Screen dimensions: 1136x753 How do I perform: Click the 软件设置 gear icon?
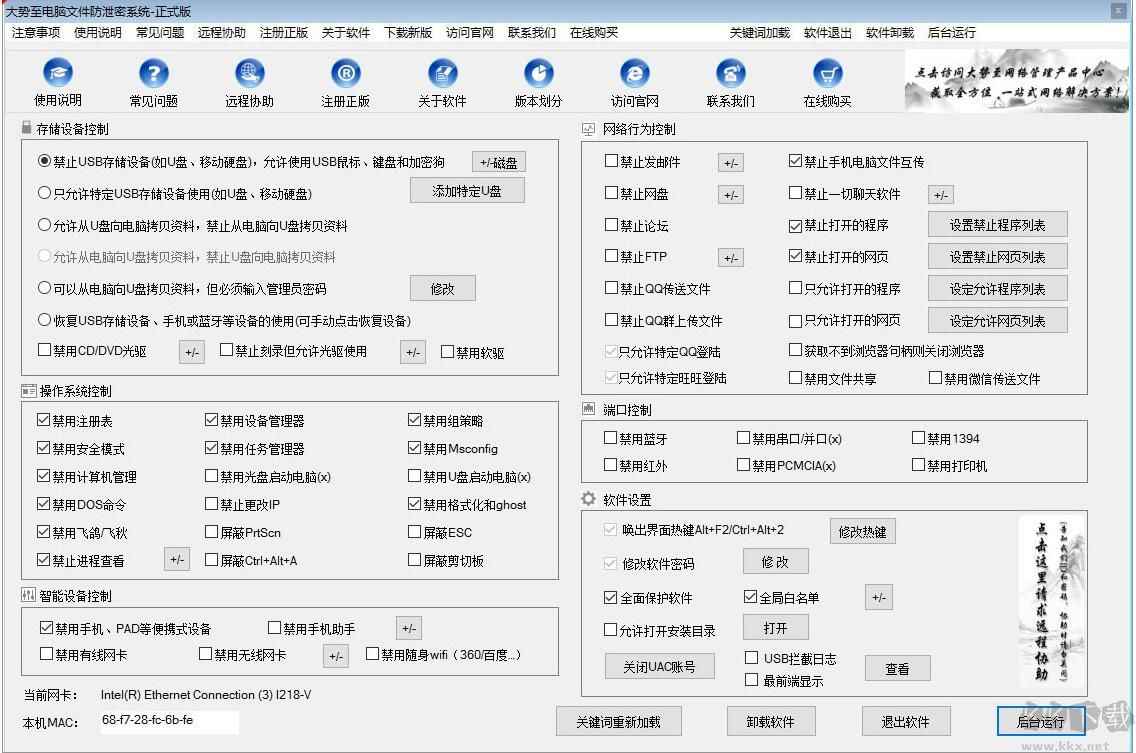coord(587,499)
